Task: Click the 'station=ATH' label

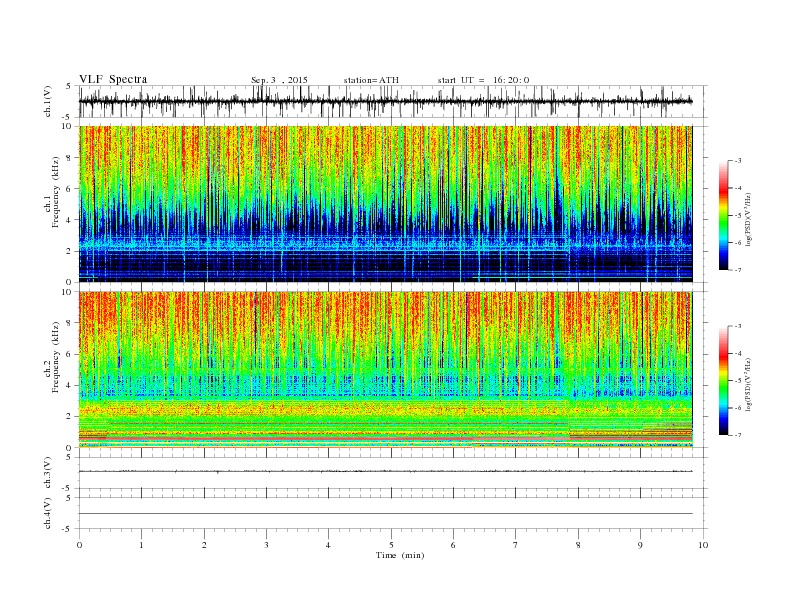Action: [371, 80]
